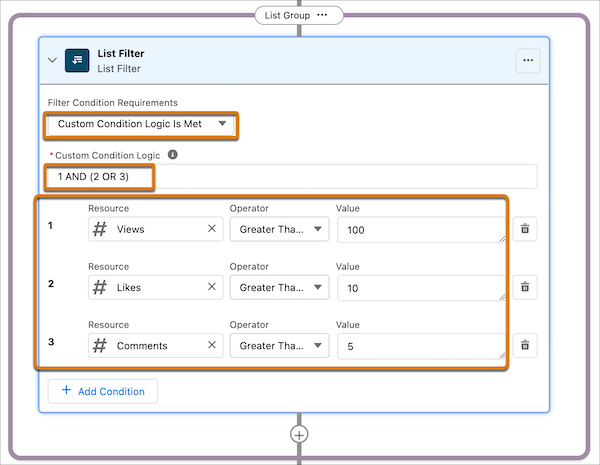Click the Custom Condition Logic text field
Viewport: 600px width, 465px height.
[x=292, y=176]
